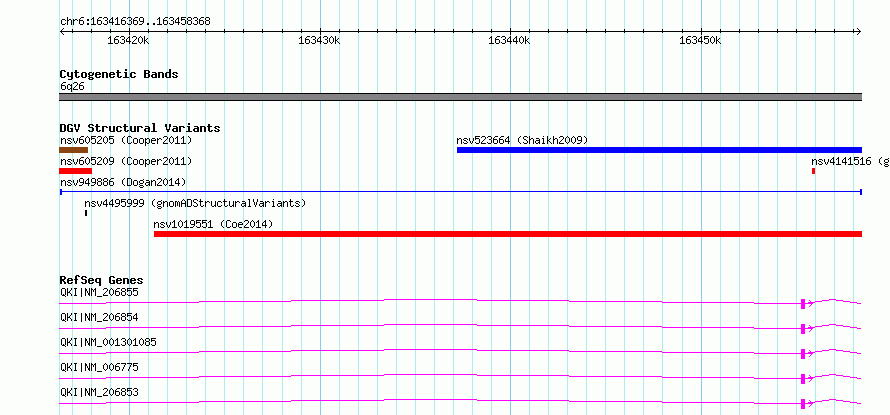Click the red nsv605209 variant bar
The image size is (890, 415).
coord(75,171)
